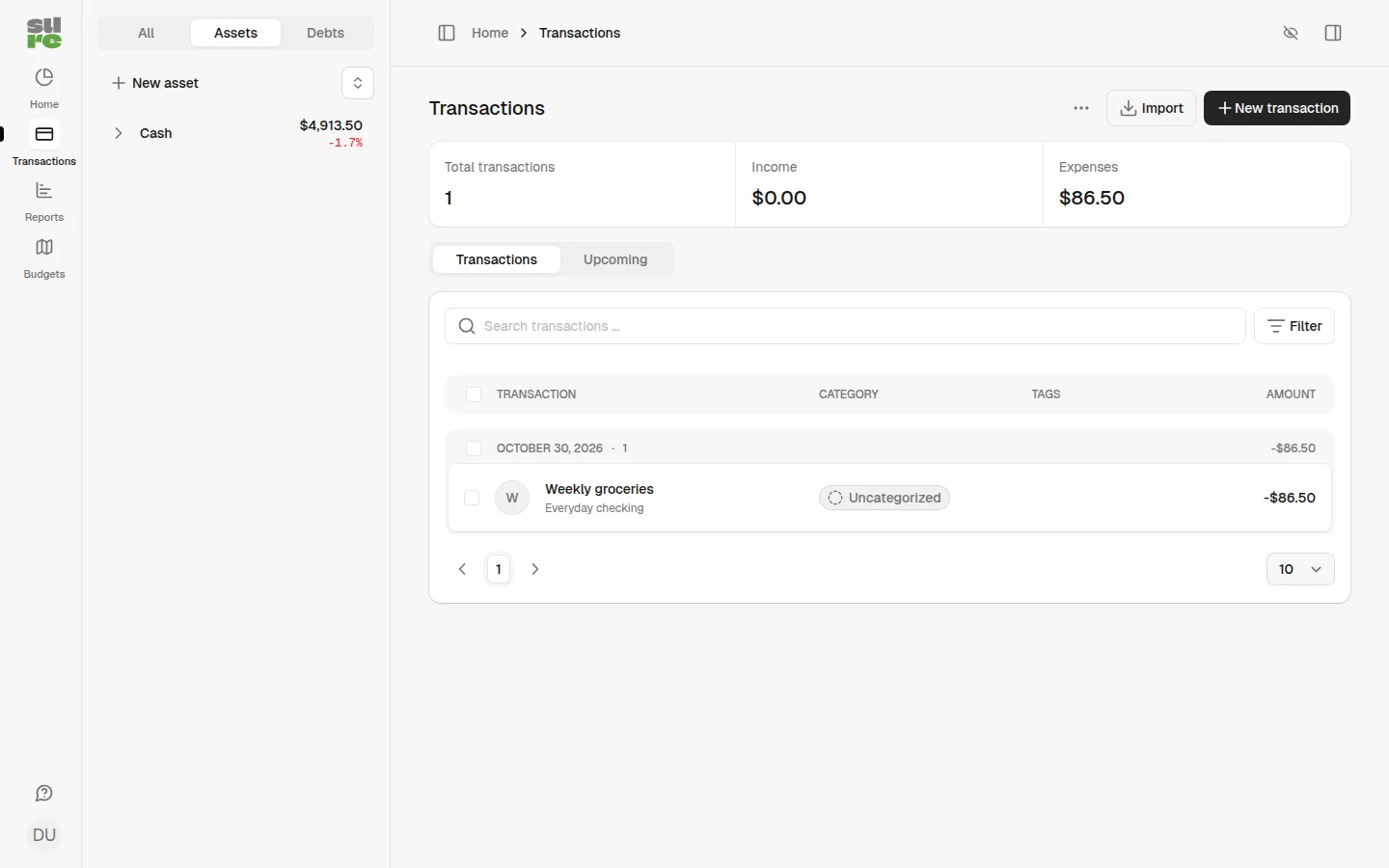Open the help chat bubble icon
1389x868 pixels.
coord(44,794)
